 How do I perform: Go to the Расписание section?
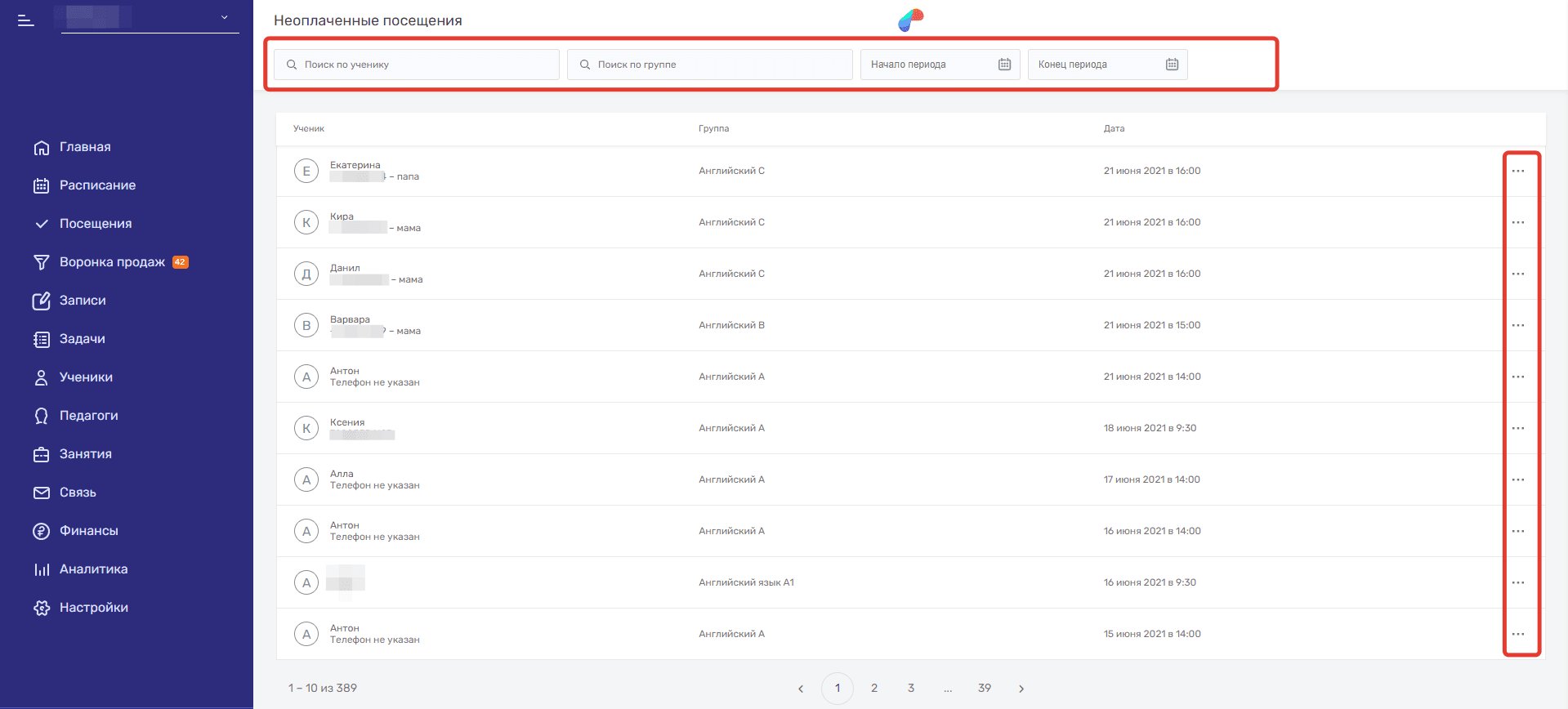pos(97,185)
